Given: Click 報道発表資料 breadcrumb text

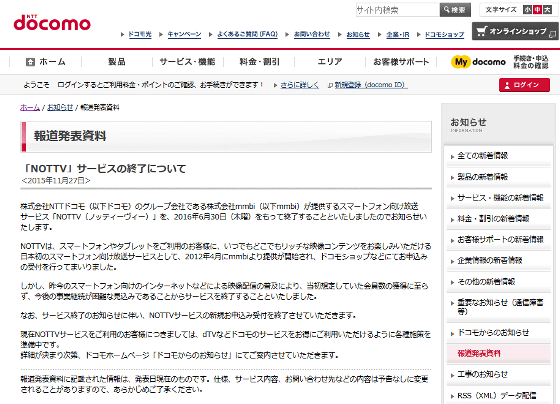Looking at the screenshot, I should pyautogui.click(x=100, y=107).
